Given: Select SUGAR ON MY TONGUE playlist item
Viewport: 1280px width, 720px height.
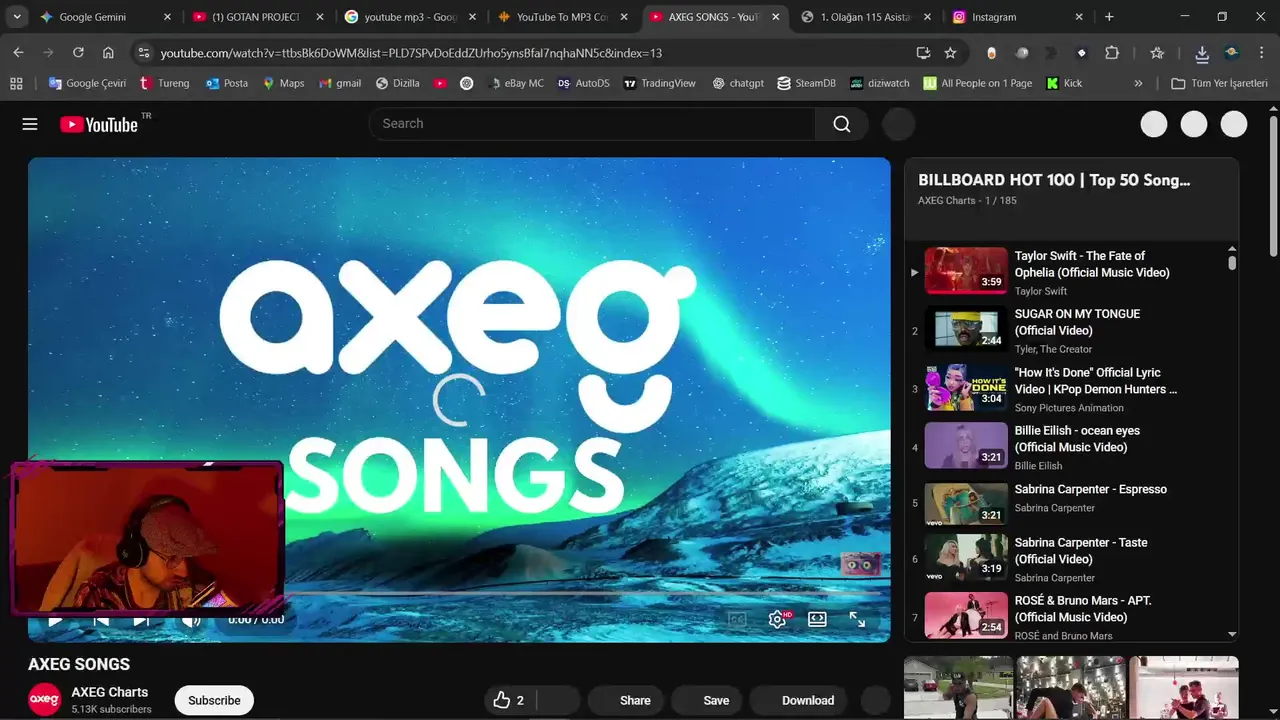Looking at the screenshot, I should 1070,330.
